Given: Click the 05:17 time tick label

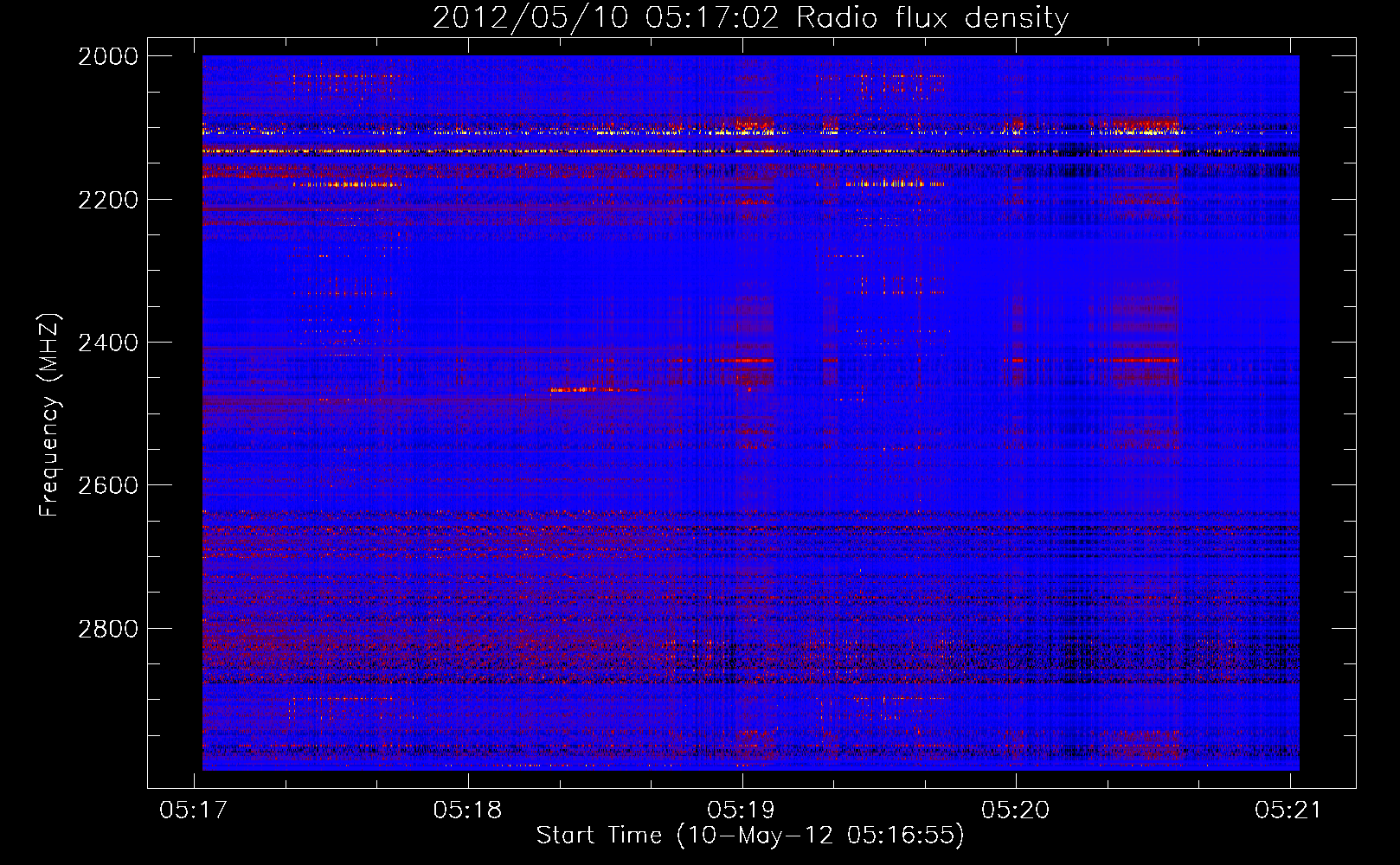Looking at the screenshot, I should pyautogui.click(x=194, y=810).
